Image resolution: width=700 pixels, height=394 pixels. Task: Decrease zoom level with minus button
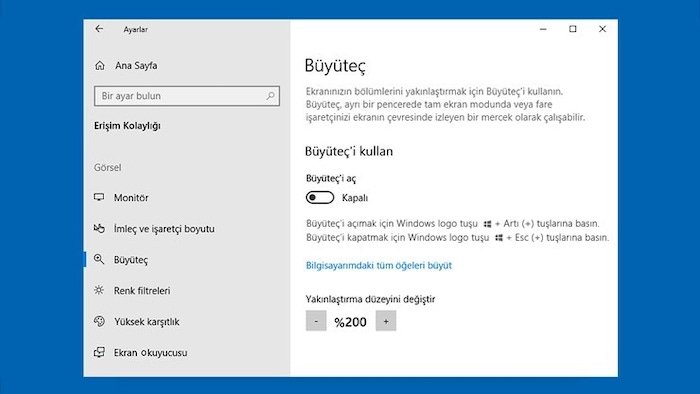point(316,321)
